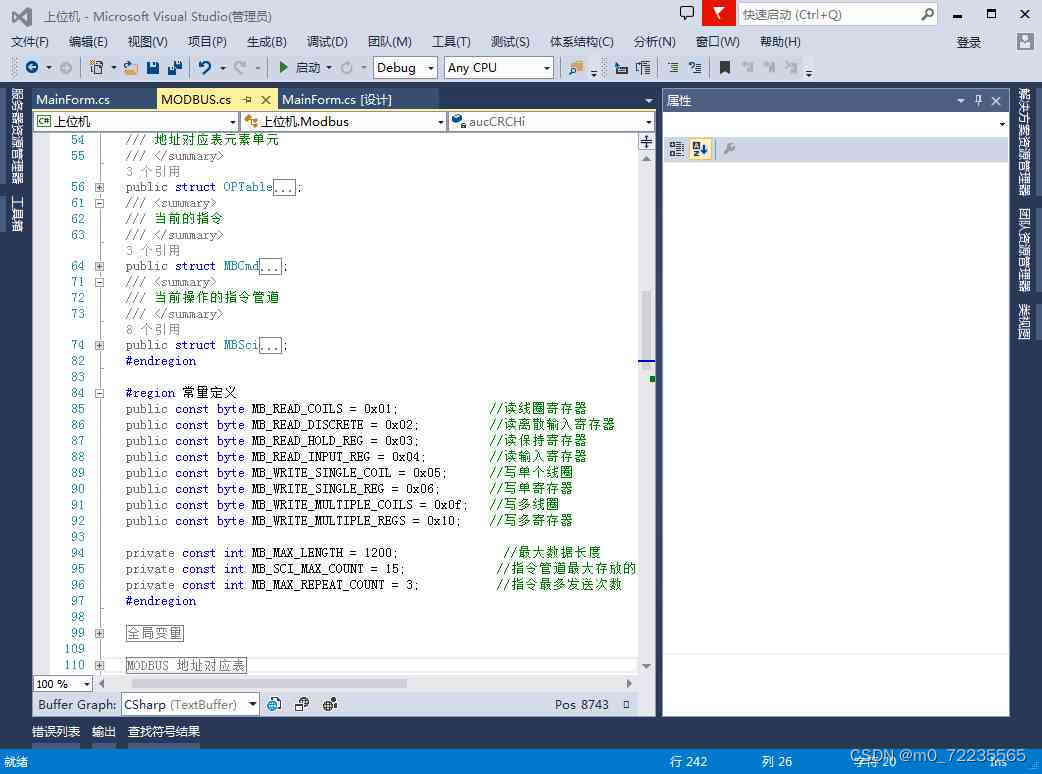This screenshot has height=774, width=1042.
Task: Pin the Properties panel with pushpin icon
Action: point(978,100)
